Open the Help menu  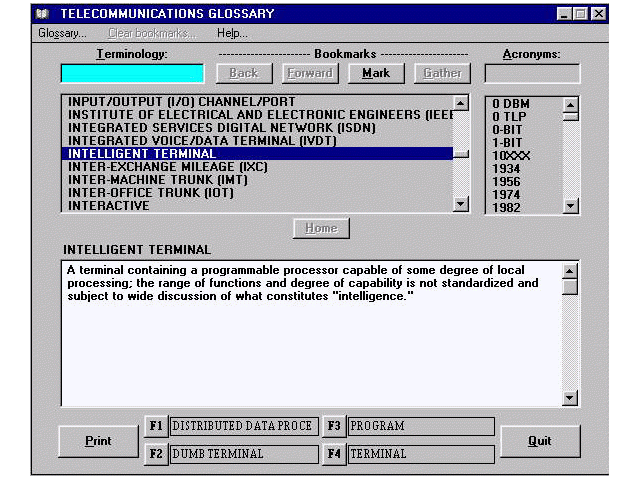pyautogui.click(x=232, y=33)
